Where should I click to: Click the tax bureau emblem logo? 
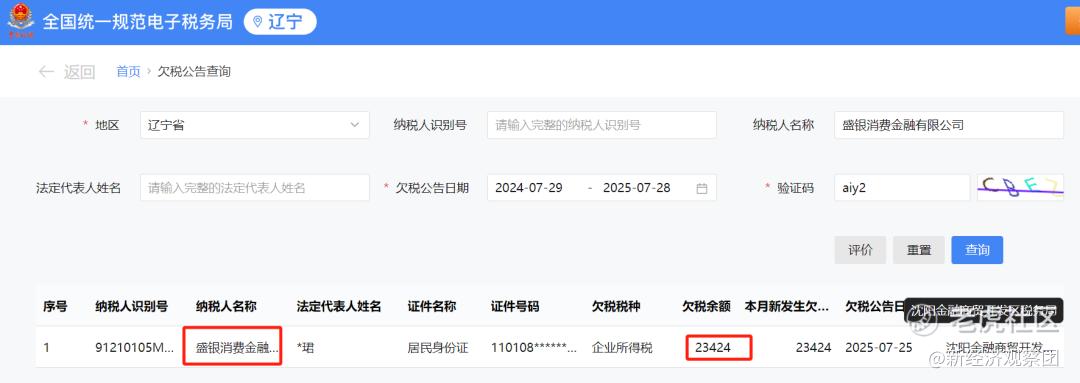tap(20, 21)
